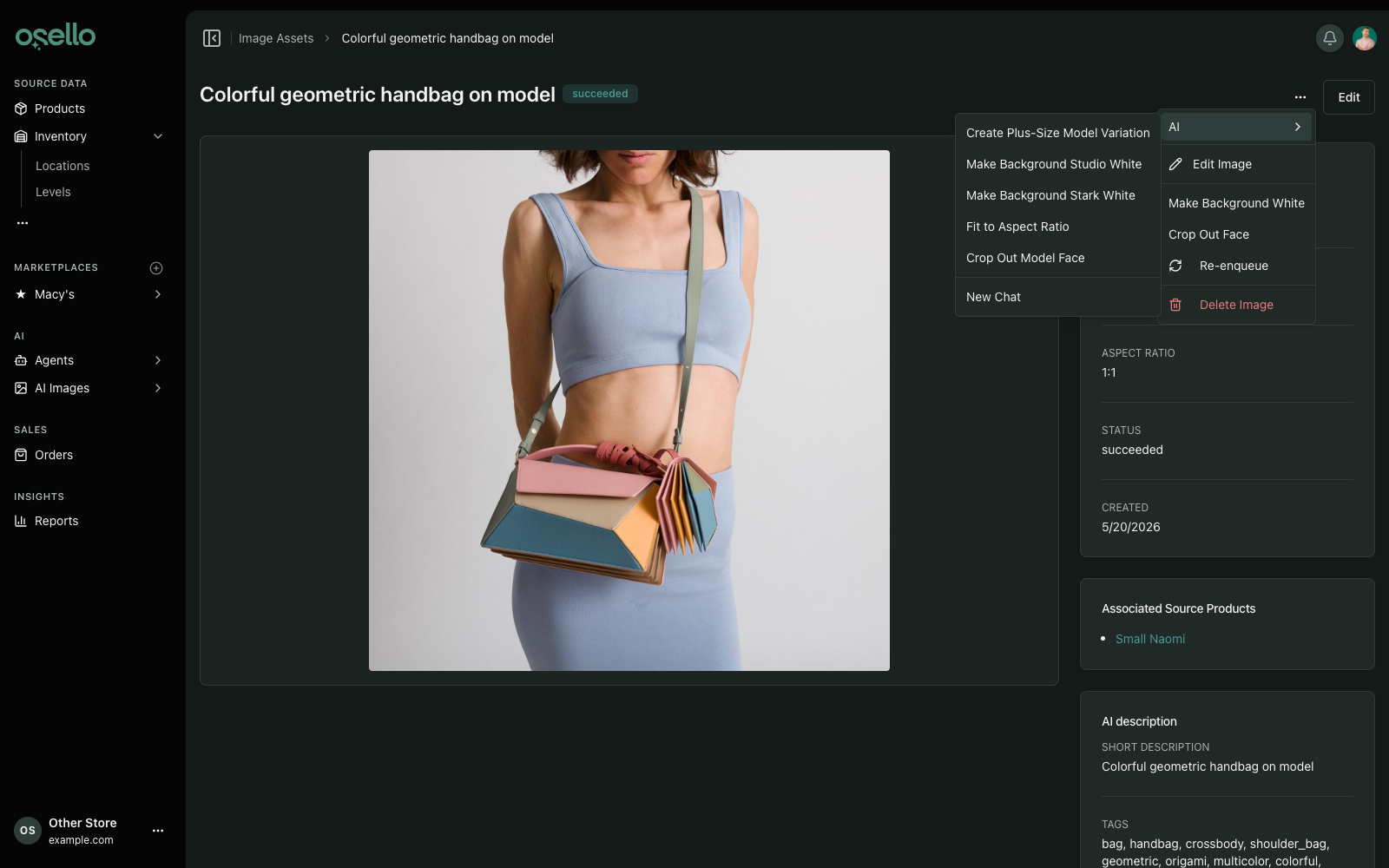
Task: Select Make Background Studio White
Action: (x=1057, y=164)
